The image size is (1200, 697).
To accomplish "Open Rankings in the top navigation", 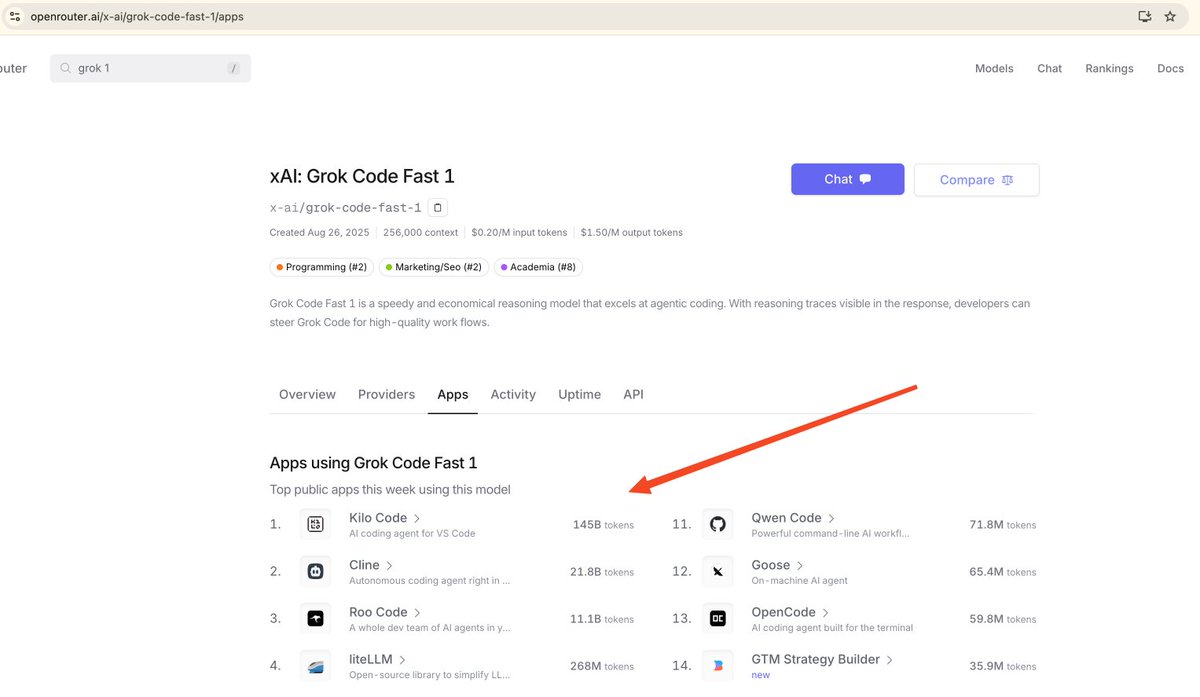I will [1109, 69].
